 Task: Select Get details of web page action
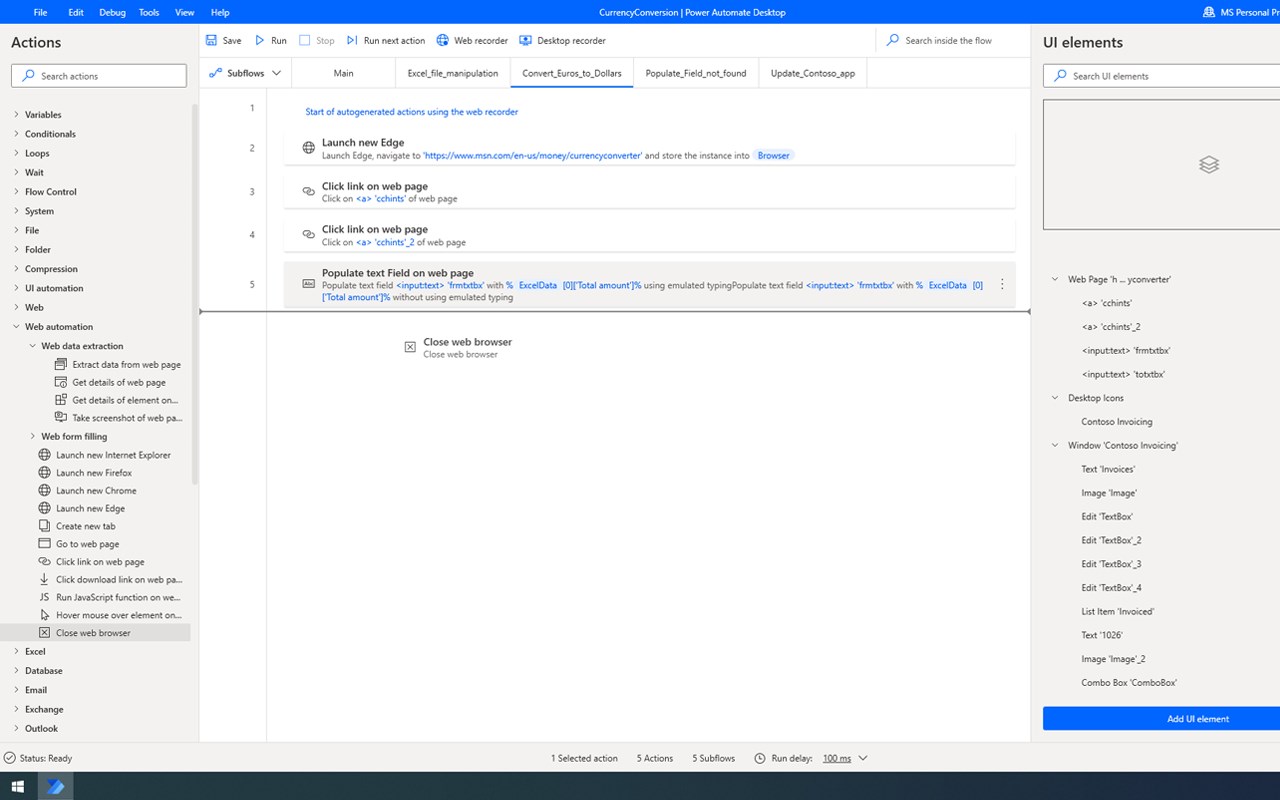(x=110, y=382)
